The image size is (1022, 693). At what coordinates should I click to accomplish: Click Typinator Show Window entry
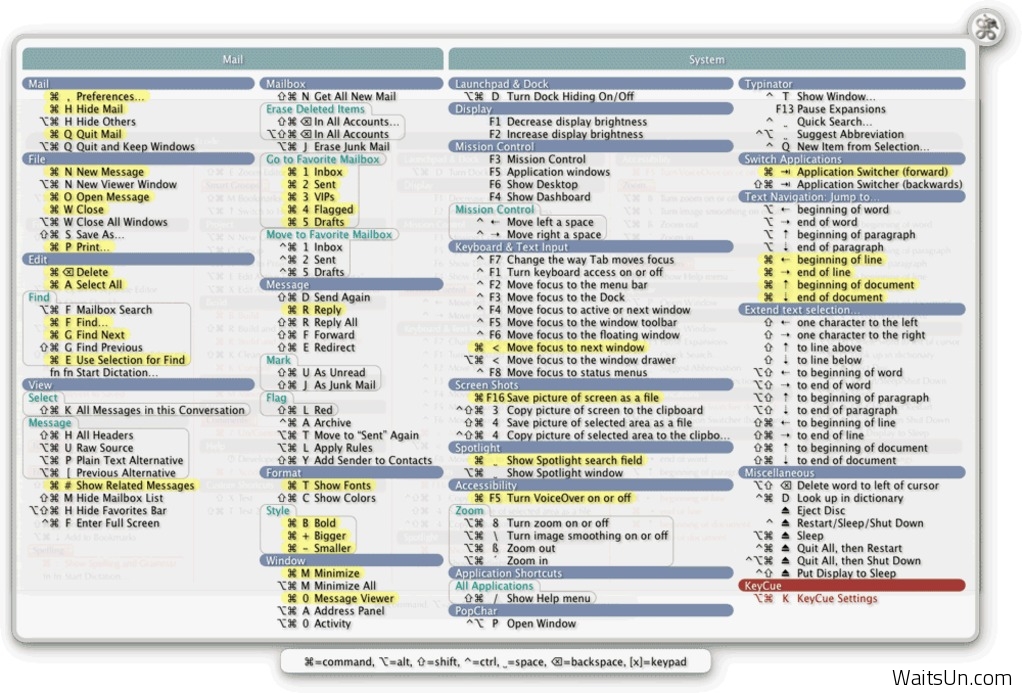click(835, 97)
